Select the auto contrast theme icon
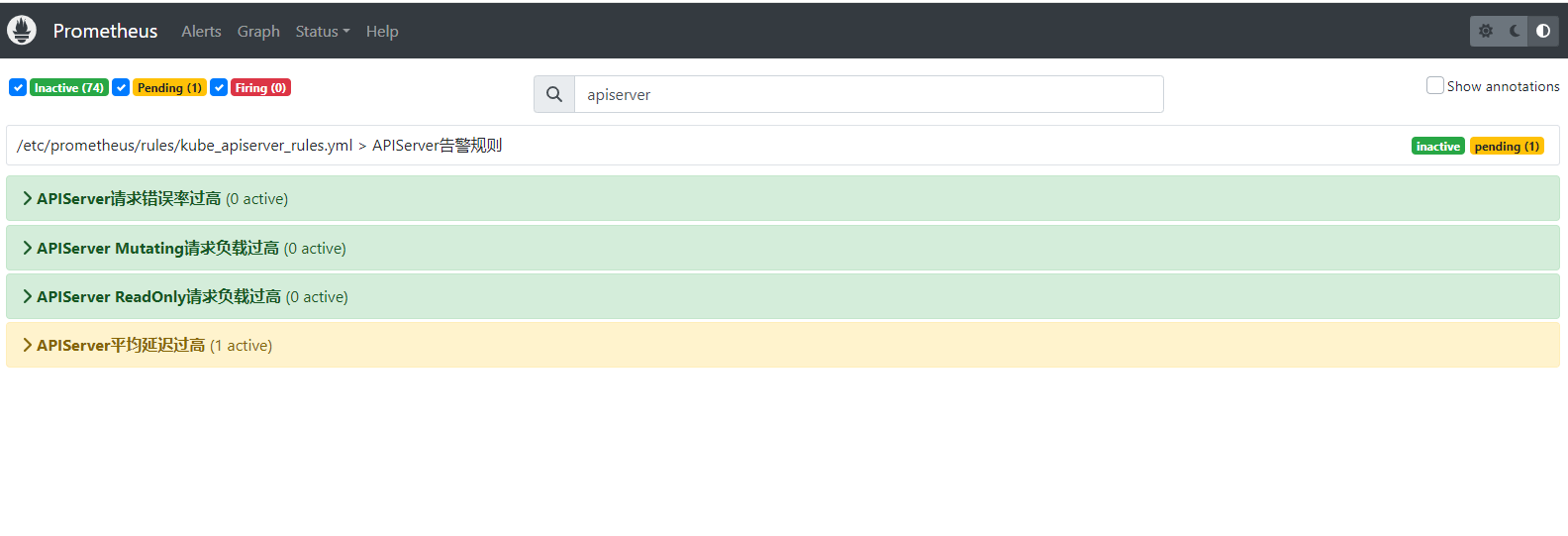This screenshot has width=1568, height=536. pos(1542,31)
